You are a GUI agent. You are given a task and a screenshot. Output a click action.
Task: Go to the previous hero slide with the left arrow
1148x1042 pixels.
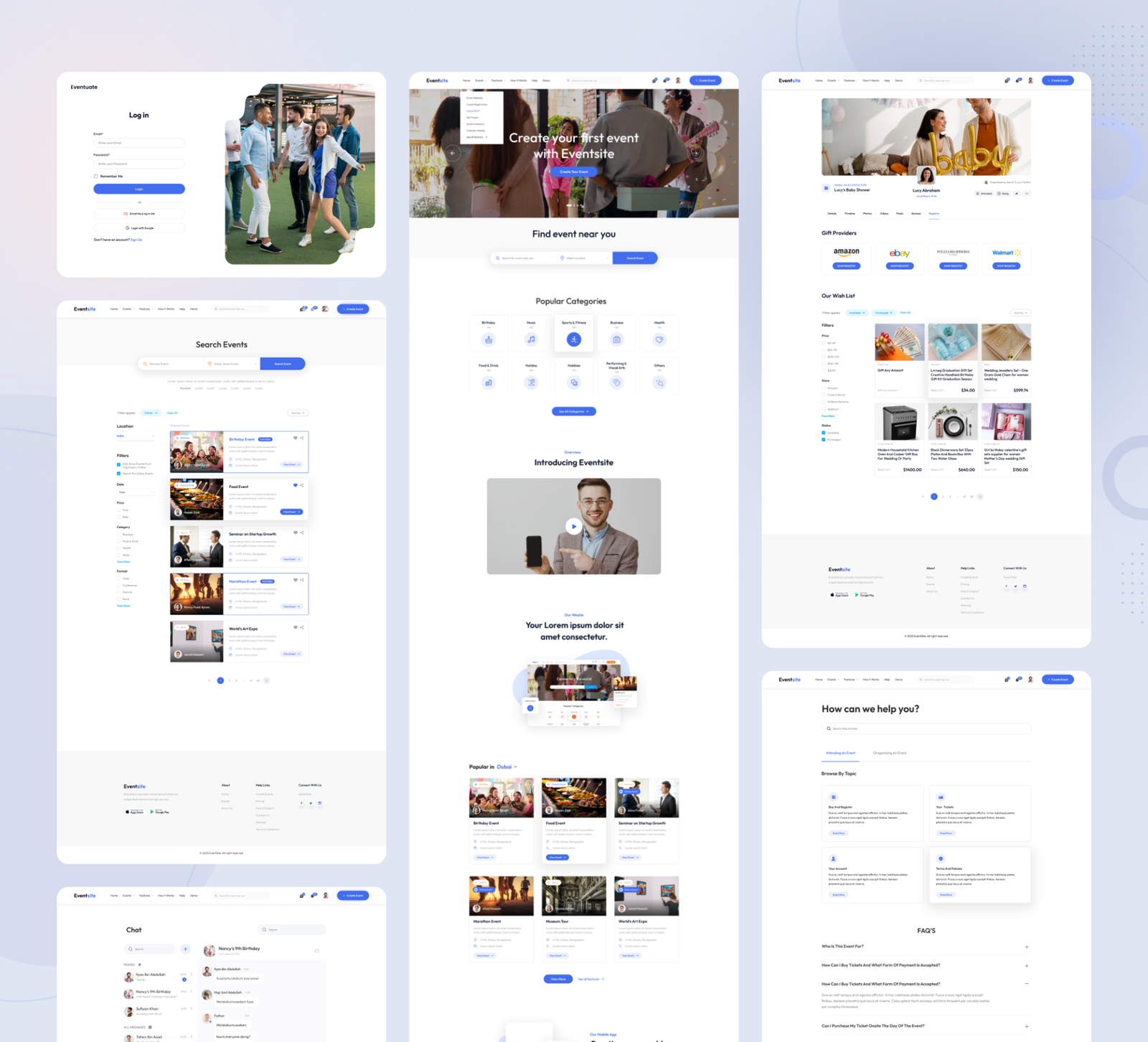pos(452,153)
